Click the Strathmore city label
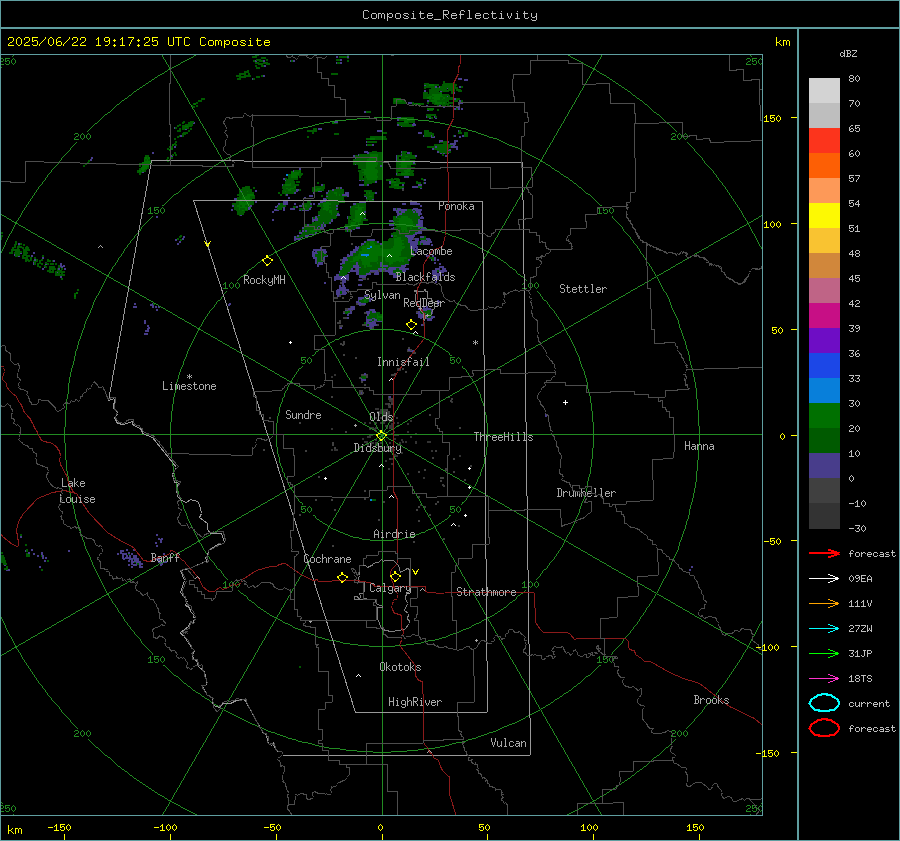 pyautogui.click(x=486, y=592)
